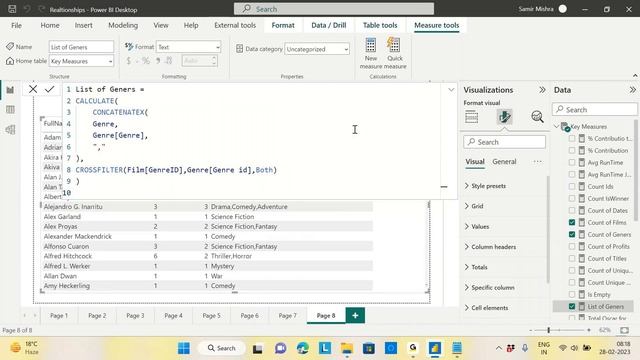Select Build visual icon in Visualizations

pos(471,117)
